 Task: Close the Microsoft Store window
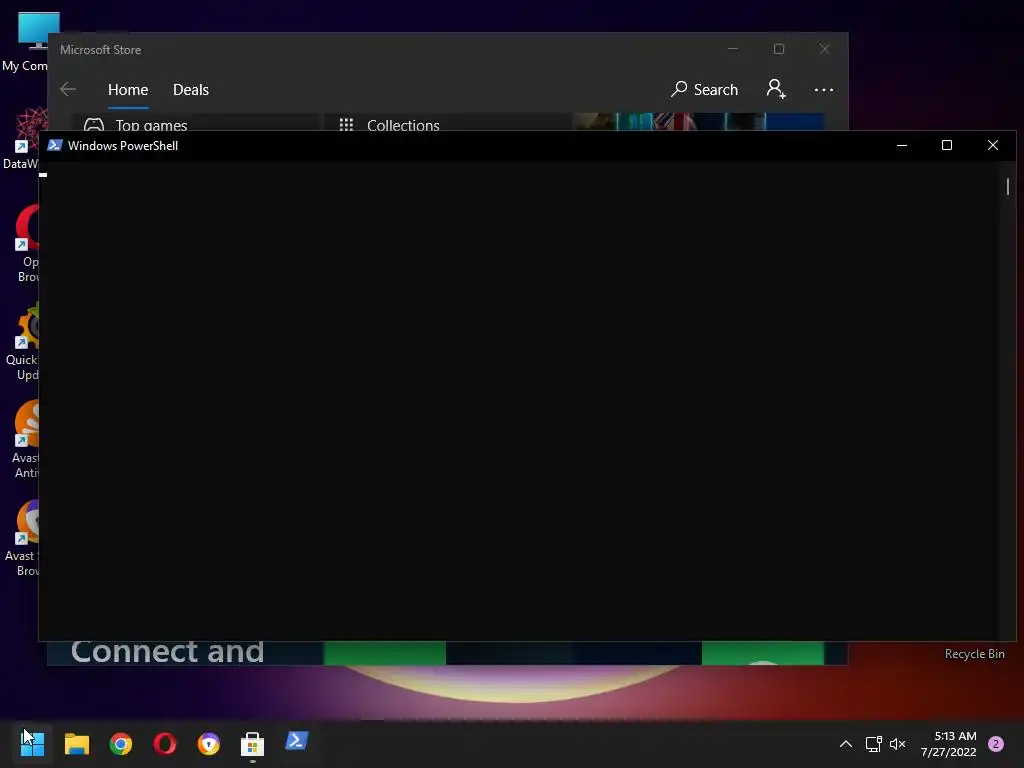click(x=825, y=49)
